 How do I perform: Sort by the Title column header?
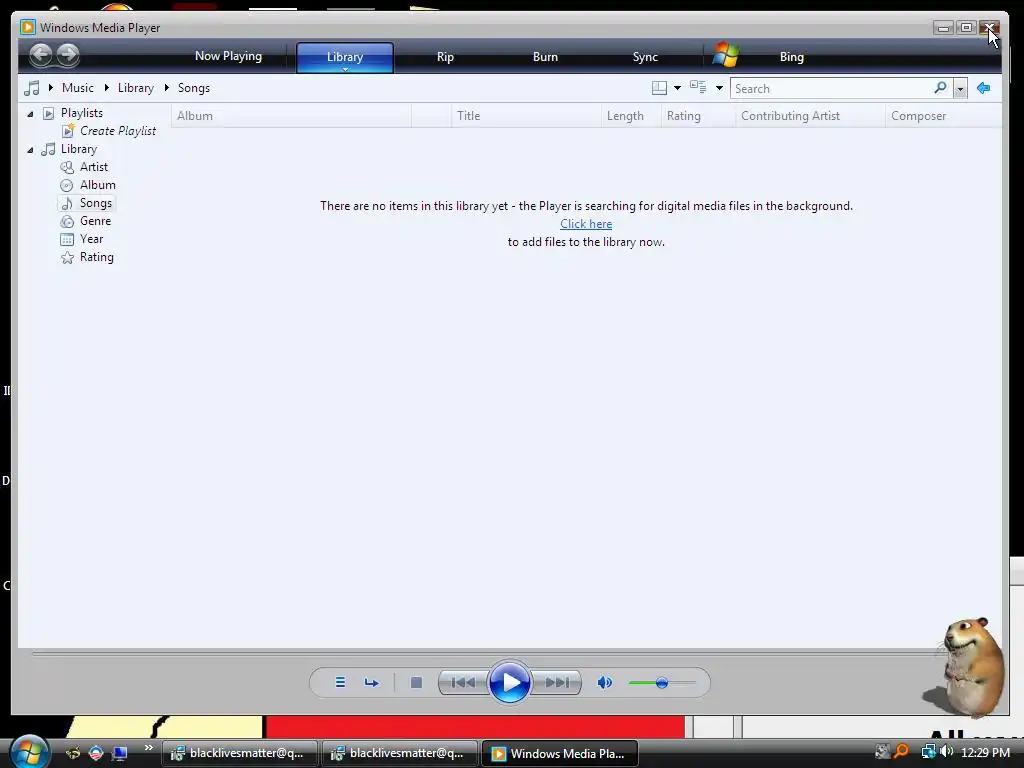(x=526, y=116)
